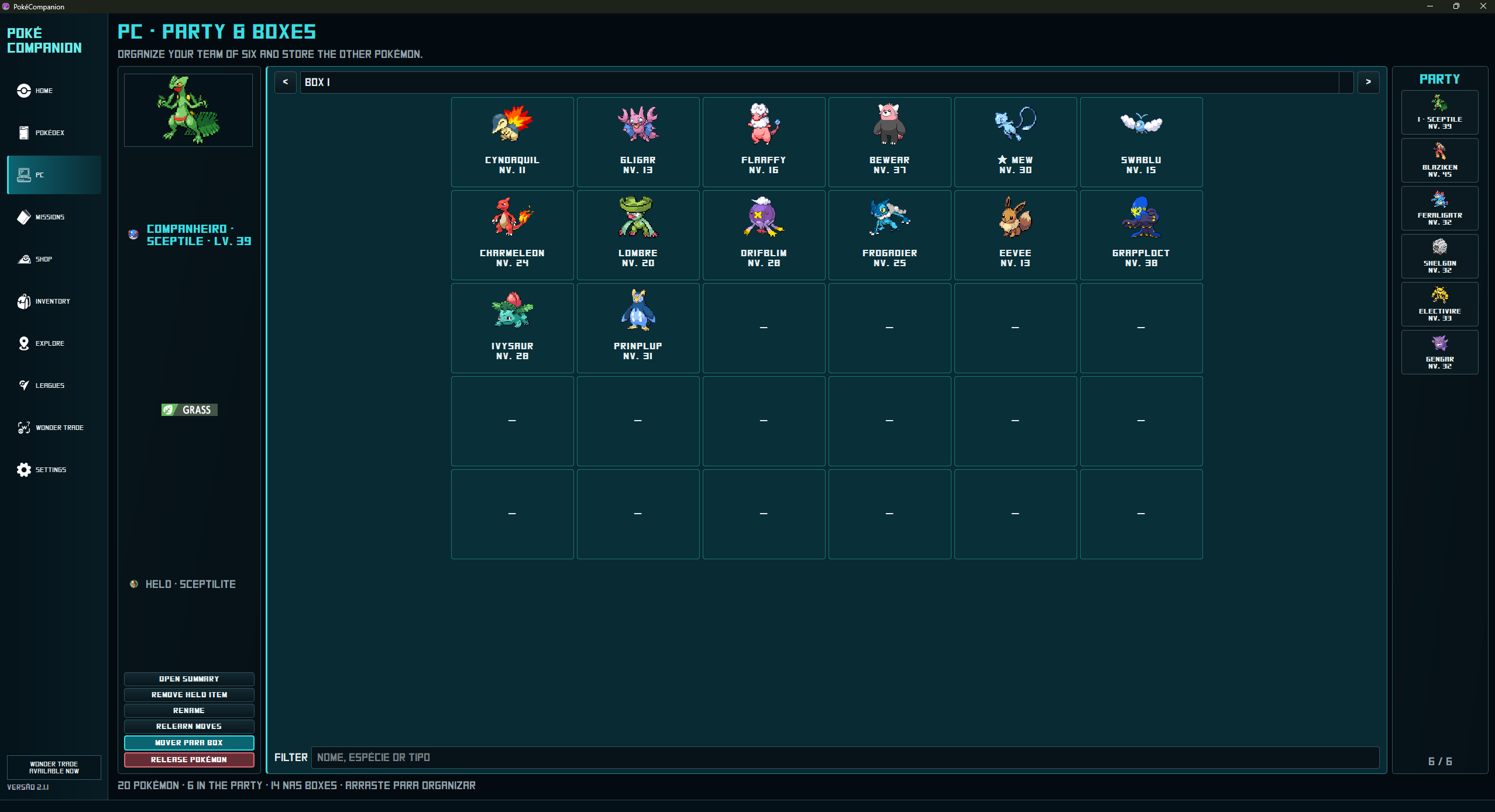Open the Inventory backpack icon
This screenshot has height=812, width=1495.
pos(23,301)
